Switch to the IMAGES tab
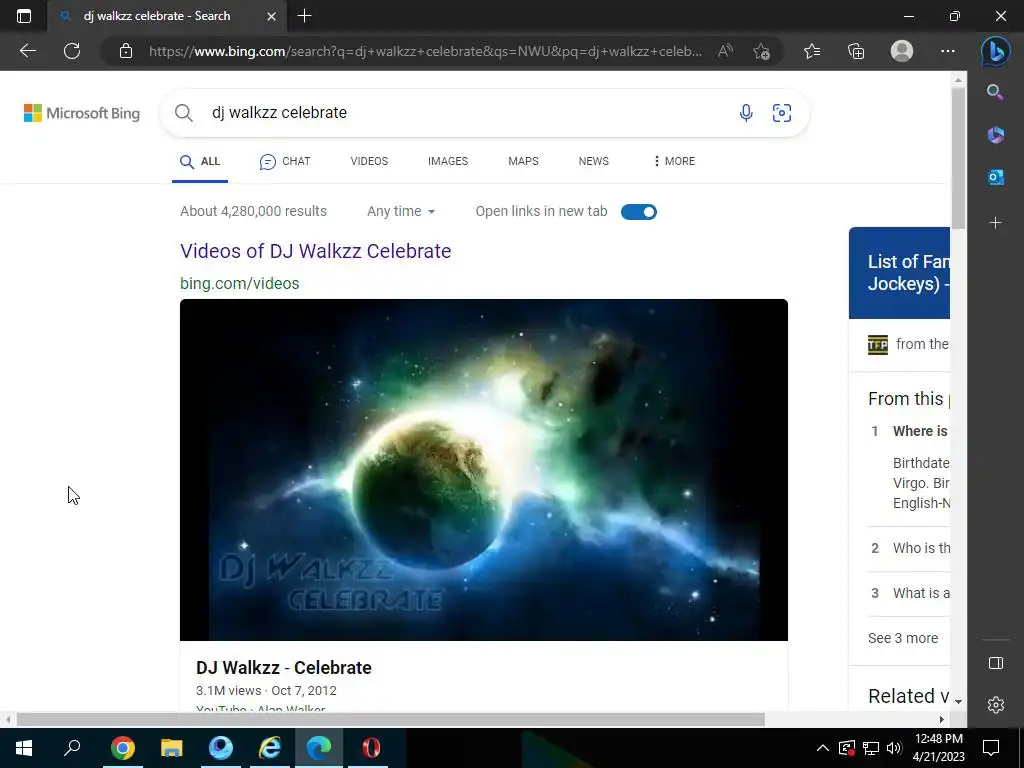 tap(448, 161)
